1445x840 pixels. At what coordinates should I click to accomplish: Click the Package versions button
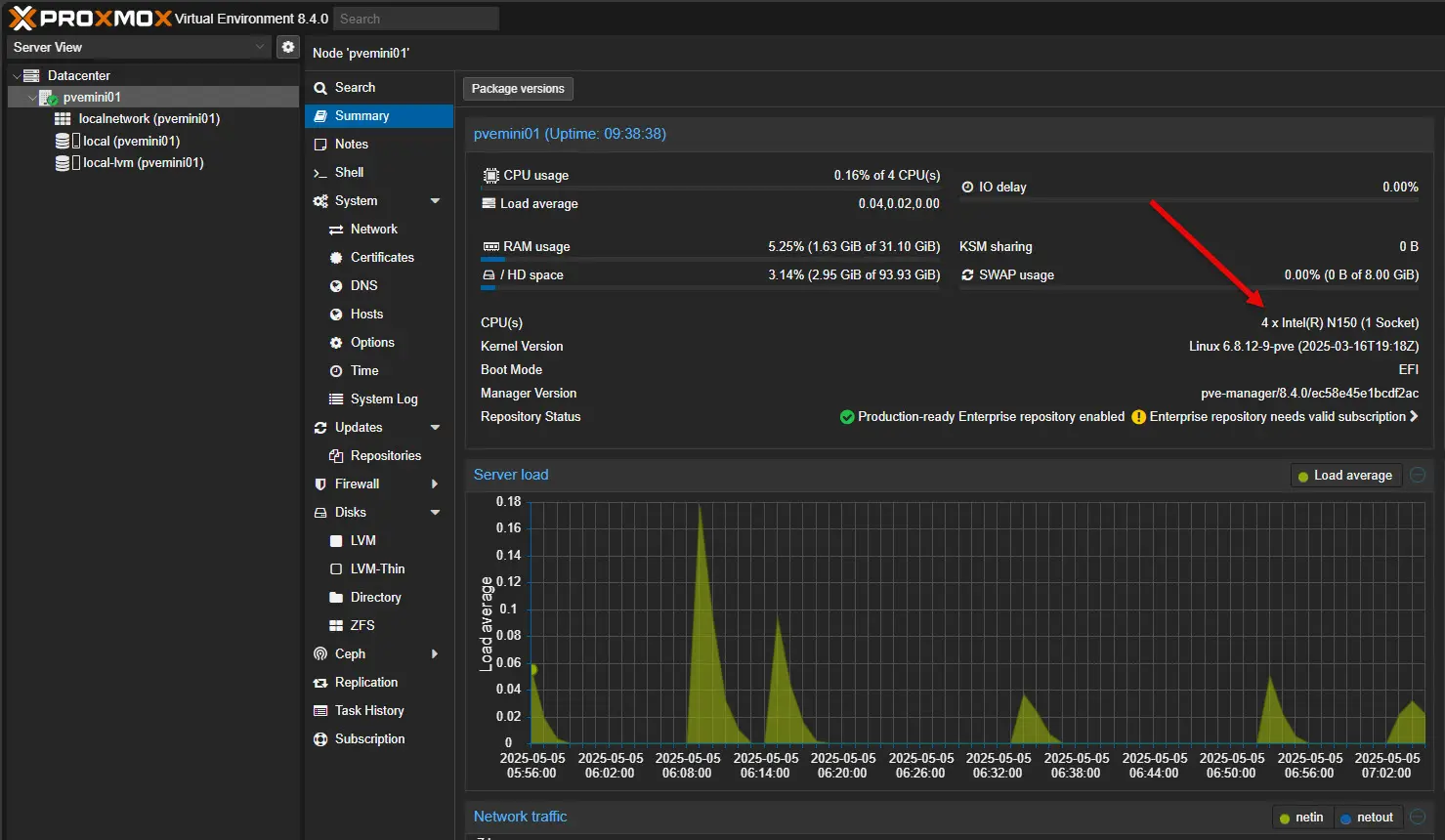click(518, 89)
